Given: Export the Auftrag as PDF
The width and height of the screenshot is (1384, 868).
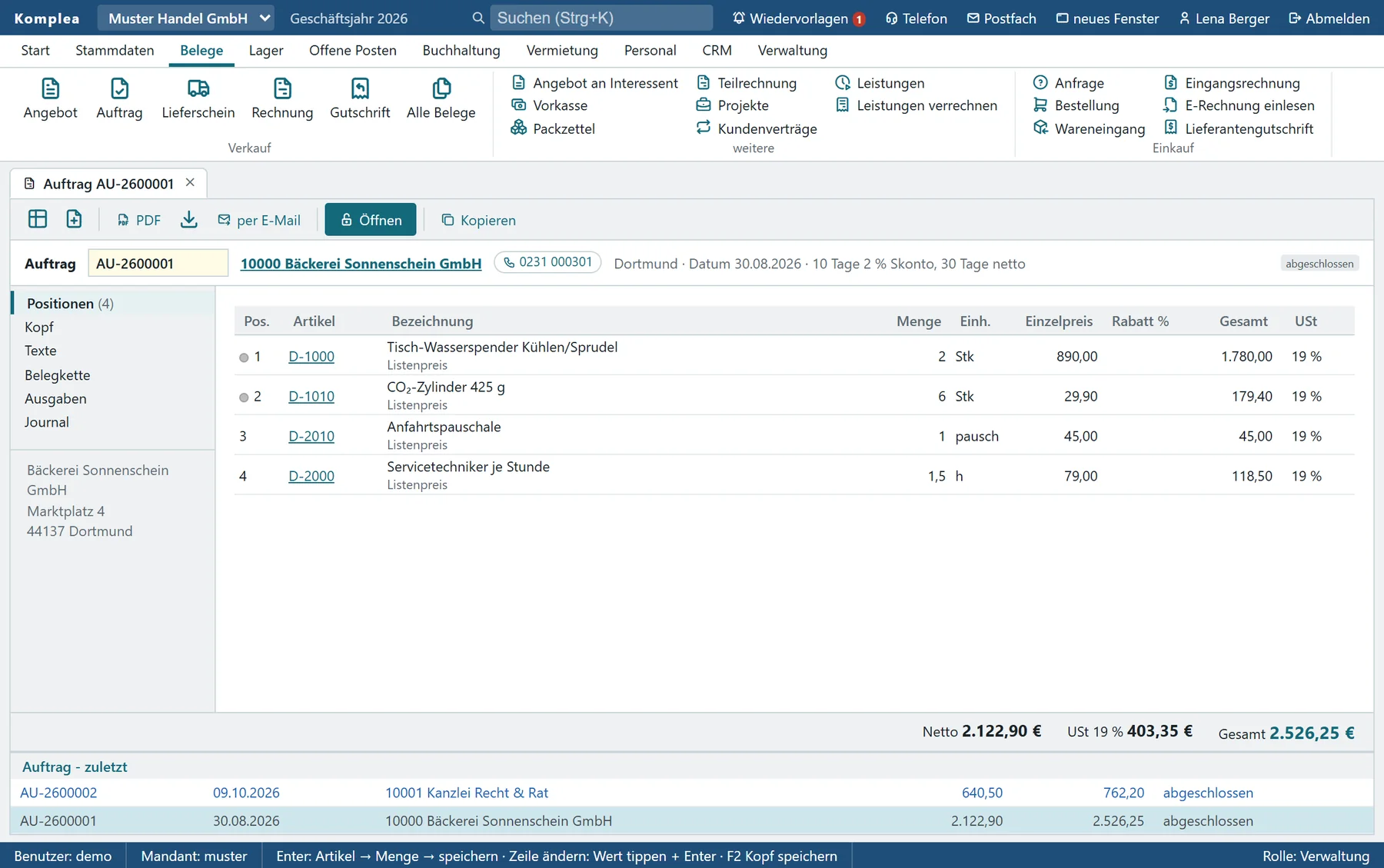Looking at the screenshot, I should [139, 221].
